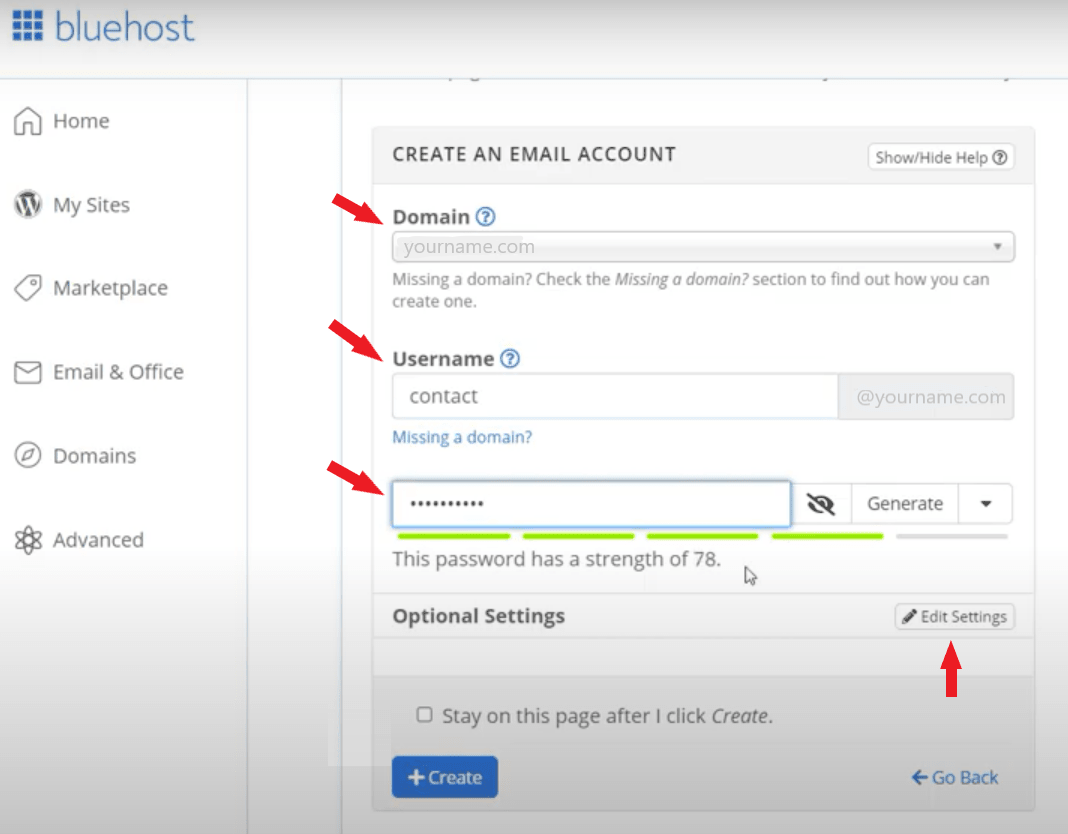Click the Bluehost grid logo icon
This screenshot has width=1068, height=834.
(x=28, y=26)
